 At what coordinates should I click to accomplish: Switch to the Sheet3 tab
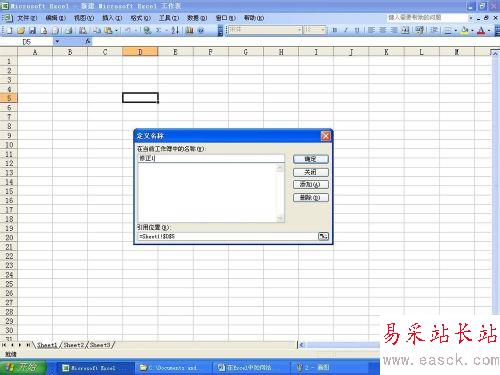100,345
